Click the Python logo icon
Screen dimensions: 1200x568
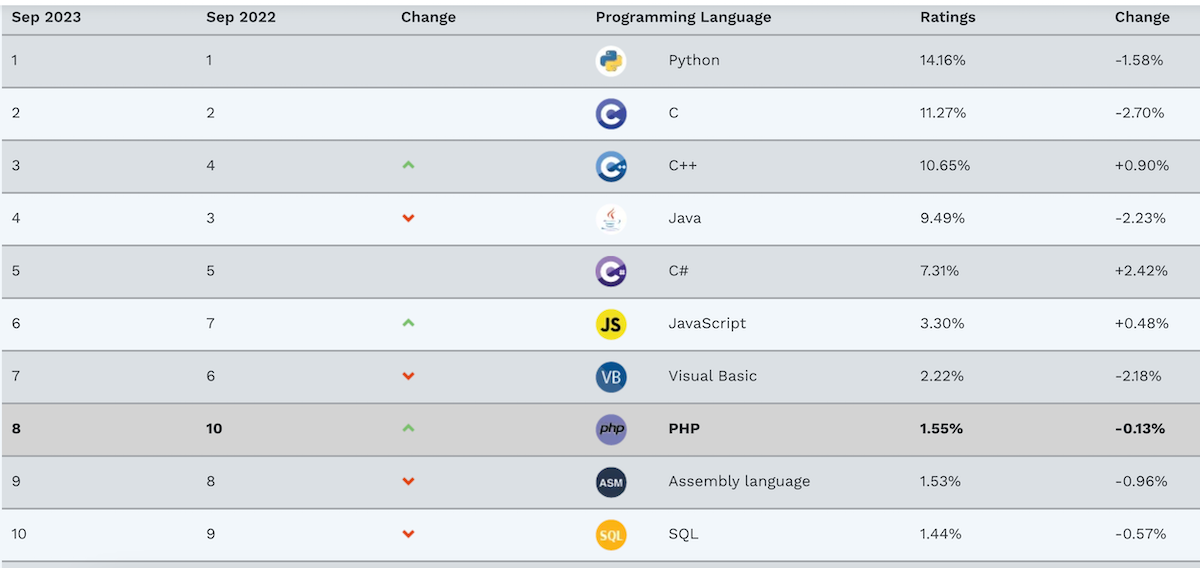(610, 61)
